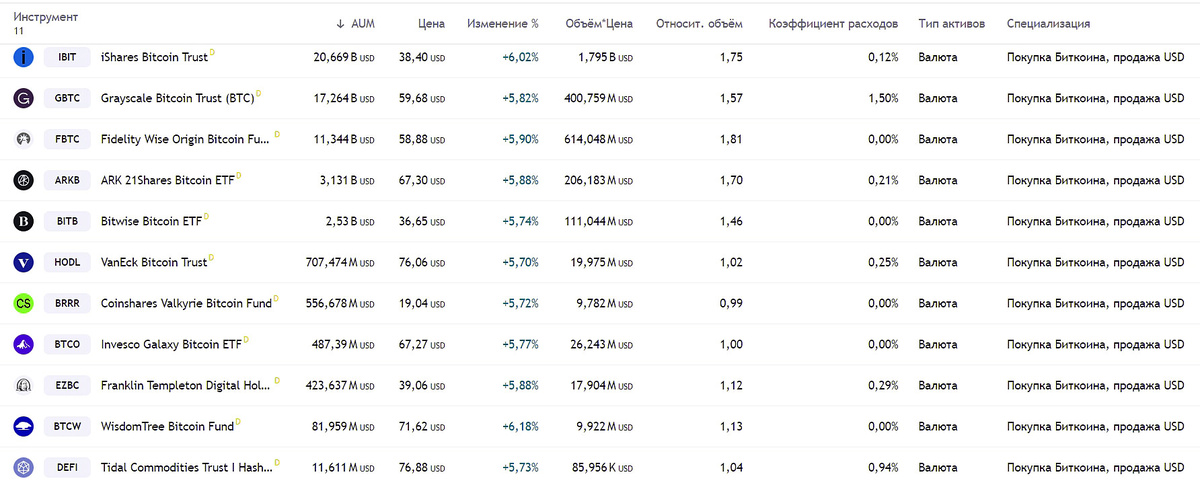Click the Invesco BTCO logo icon
This screenshot has height=487, width=1200.
point(23,344)
